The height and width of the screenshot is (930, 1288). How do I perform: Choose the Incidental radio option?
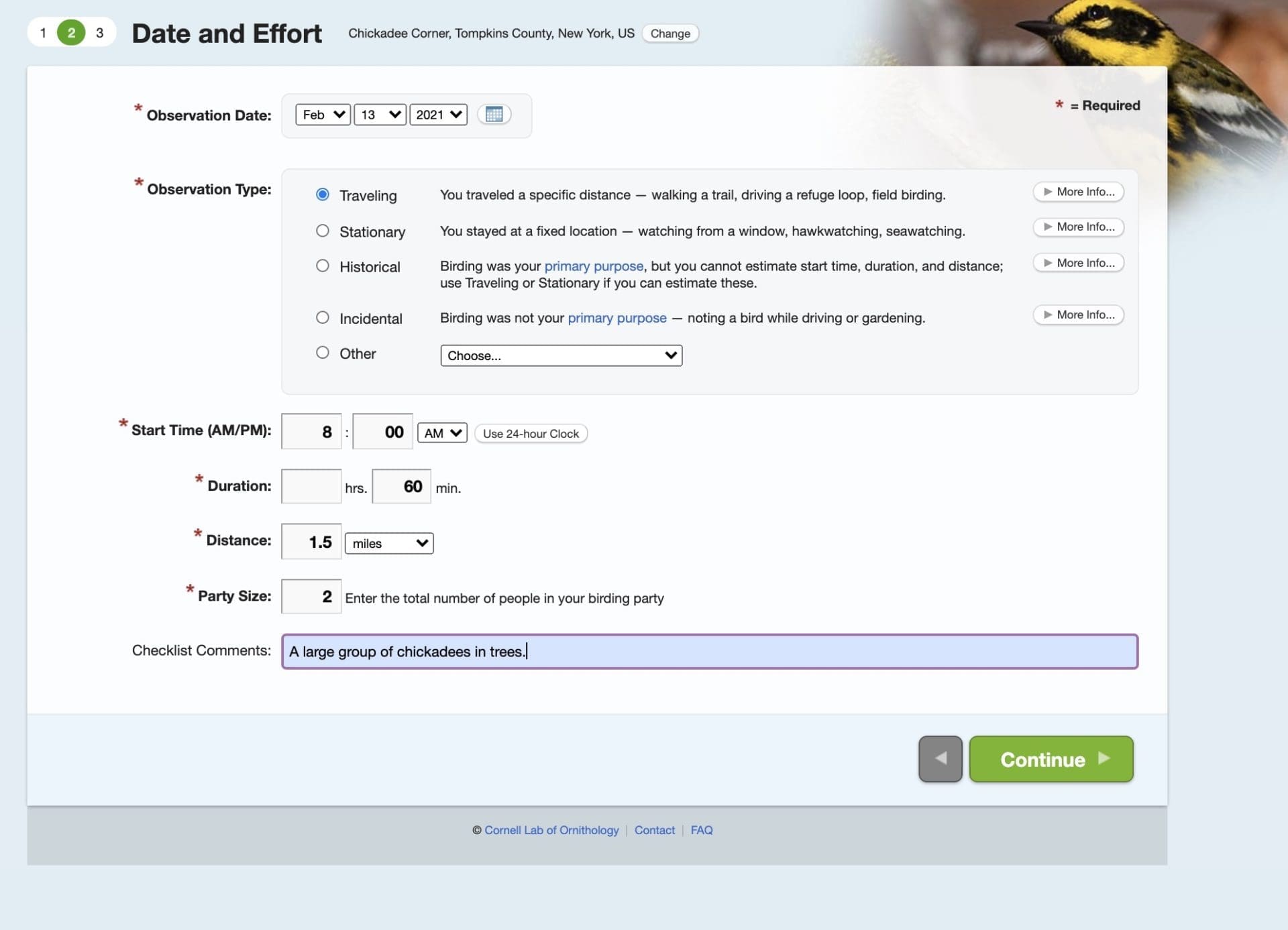(x=323, y=318)
